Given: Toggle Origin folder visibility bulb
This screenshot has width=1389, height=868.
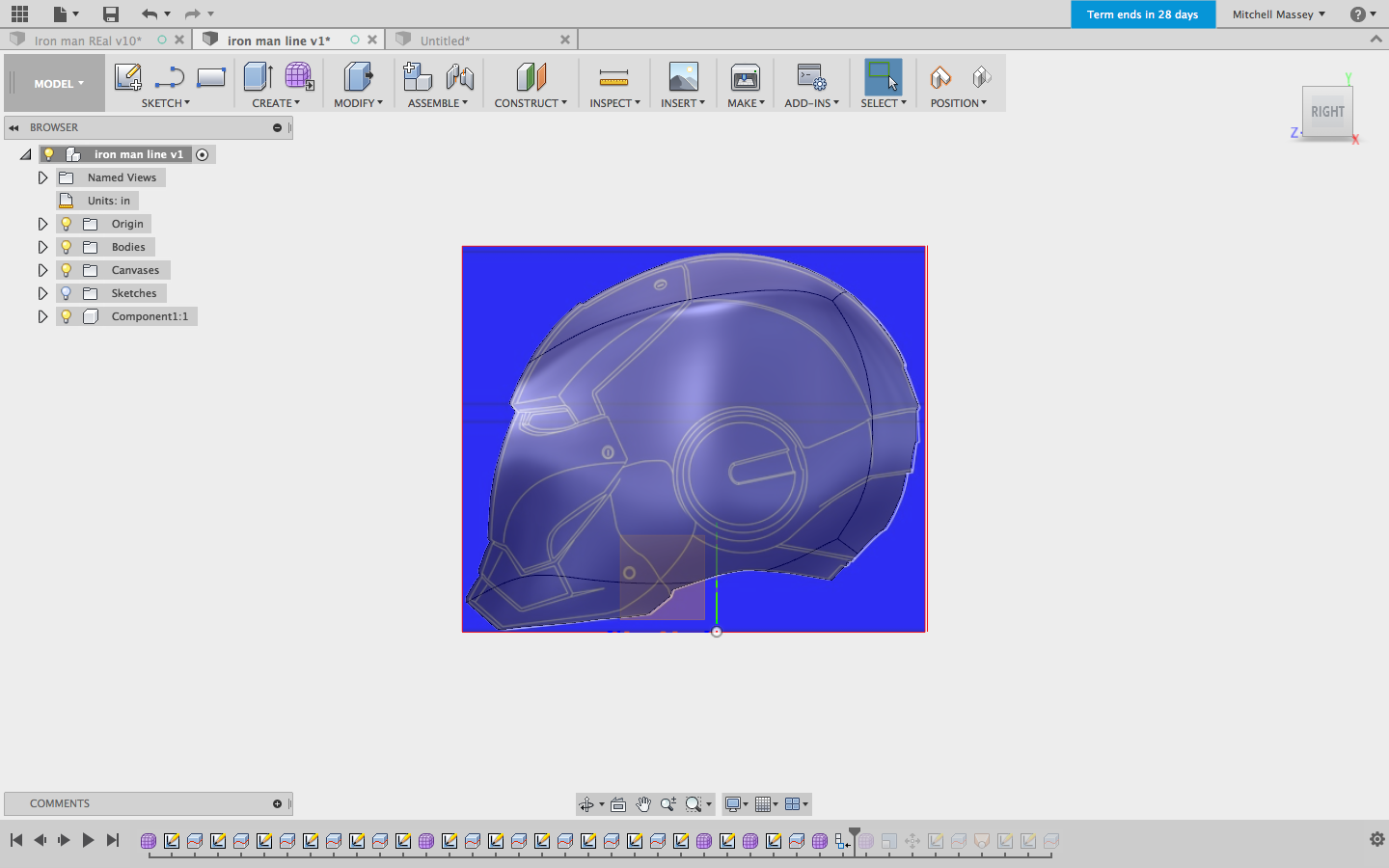Looking at the screenshot, I should 66,224.
